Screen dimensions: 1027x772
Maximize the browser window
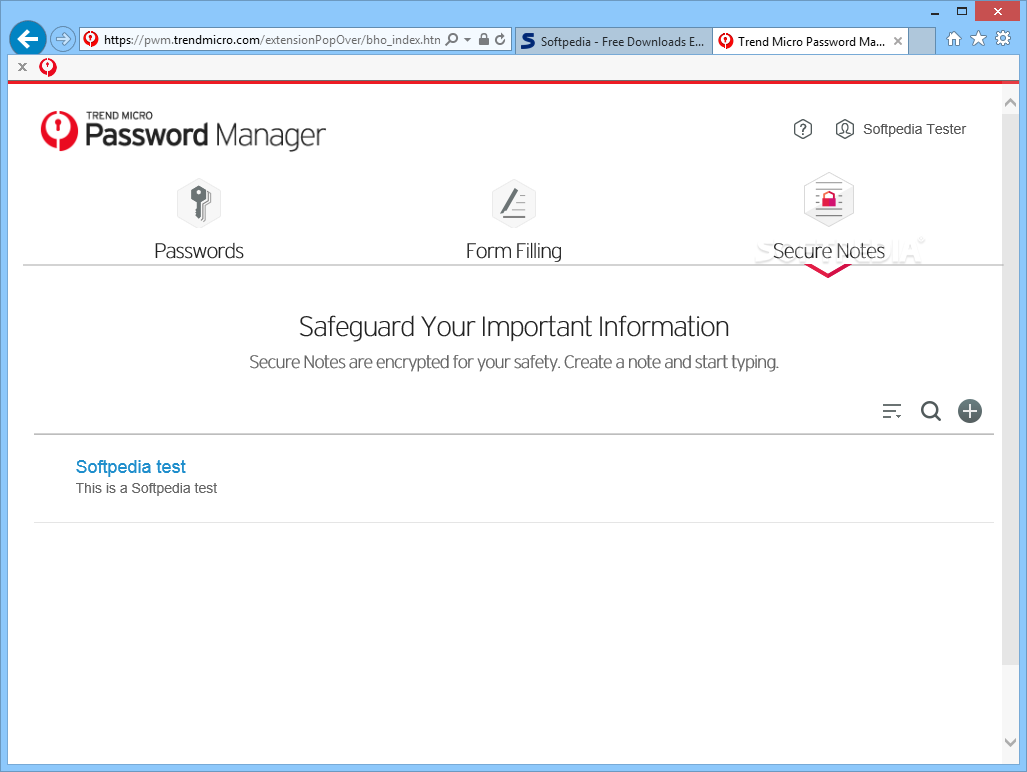(962, 11)
